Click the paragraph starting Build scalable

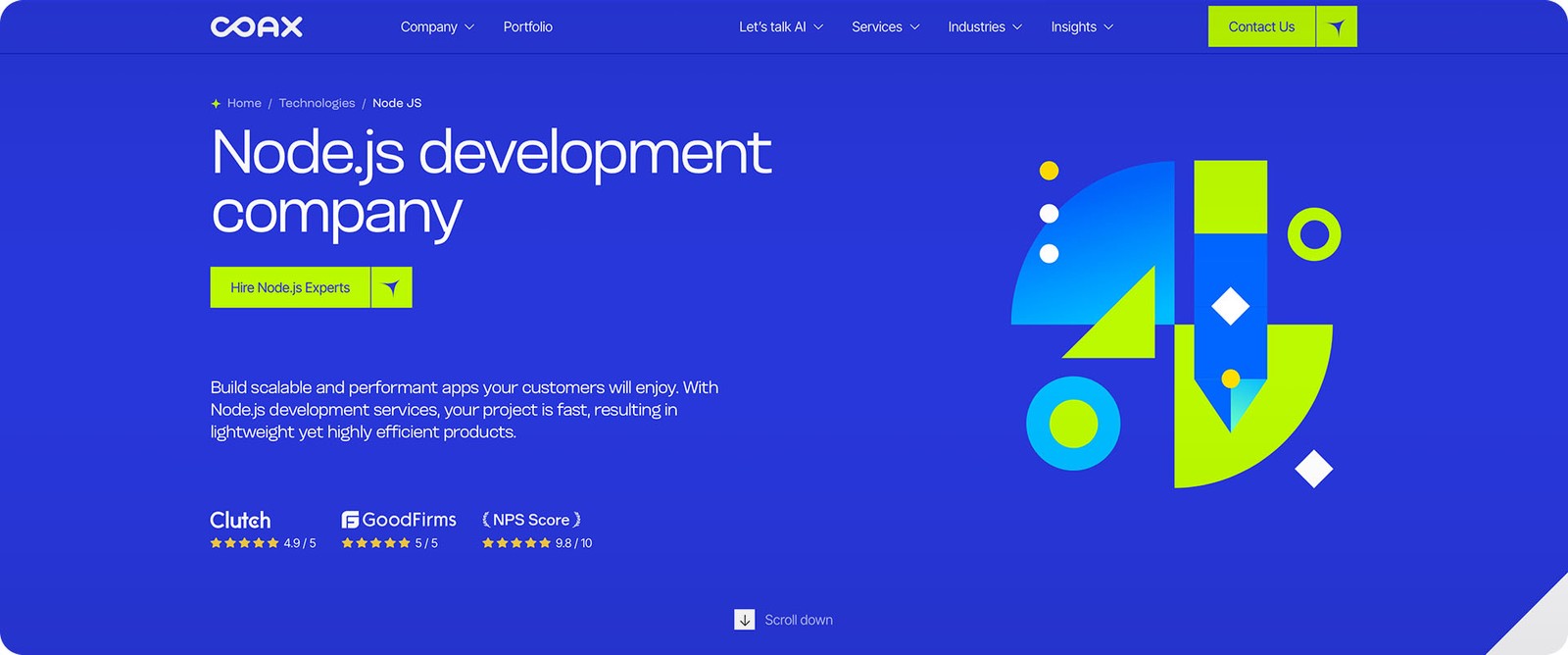click(x=465, y=410)
